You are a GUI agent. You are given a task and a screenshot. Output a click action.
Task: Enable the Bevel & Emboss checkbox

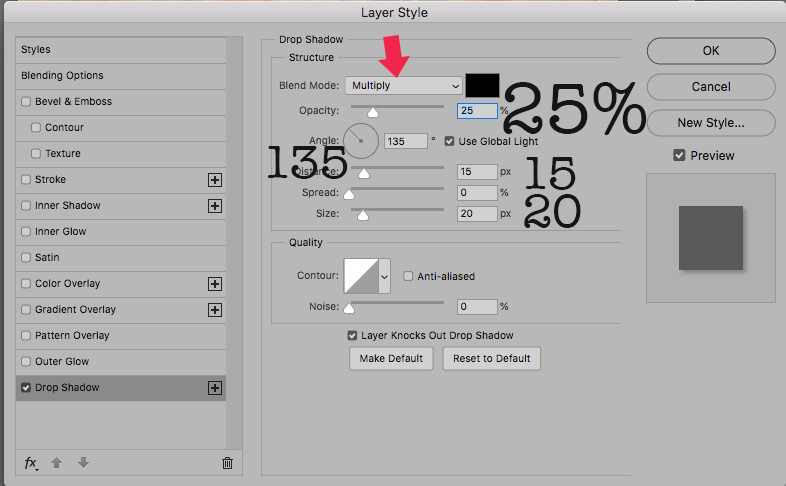click(26, 102)
